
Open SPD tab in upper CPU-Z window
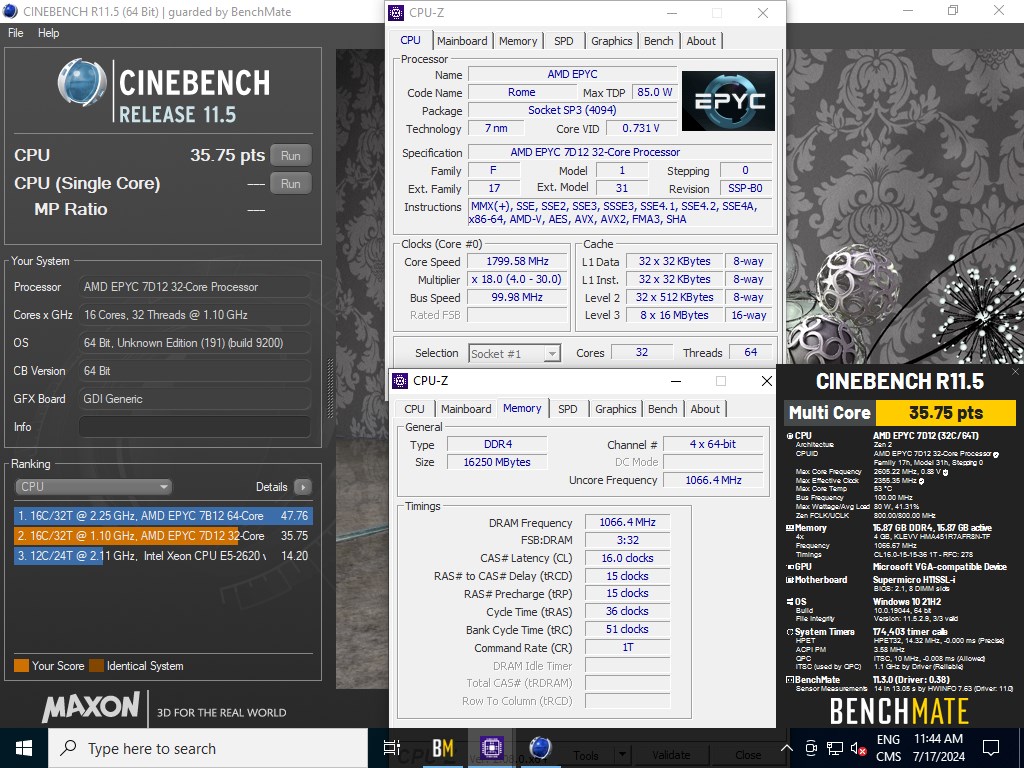[x=564, y=40]
